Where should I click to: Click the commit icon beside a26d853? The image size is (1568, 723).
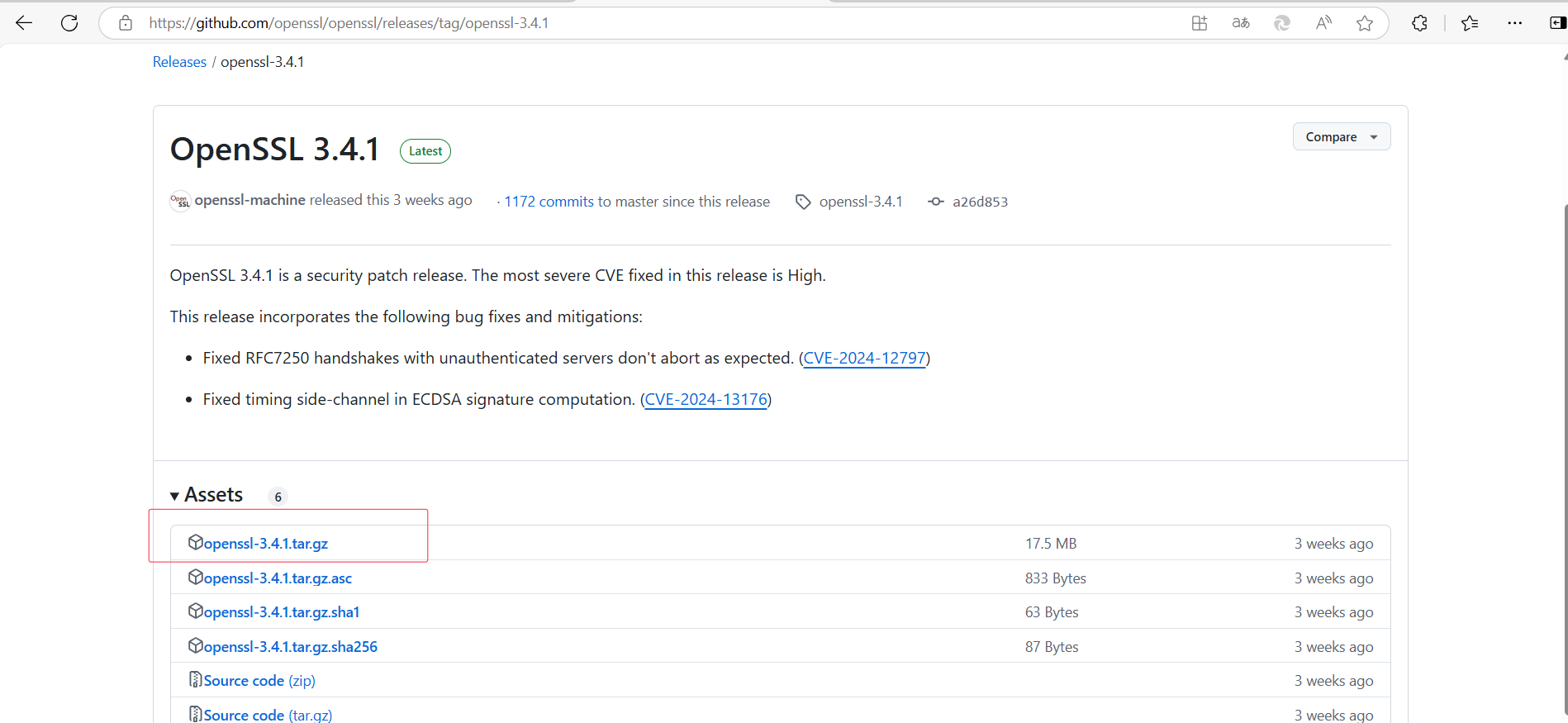936,202
